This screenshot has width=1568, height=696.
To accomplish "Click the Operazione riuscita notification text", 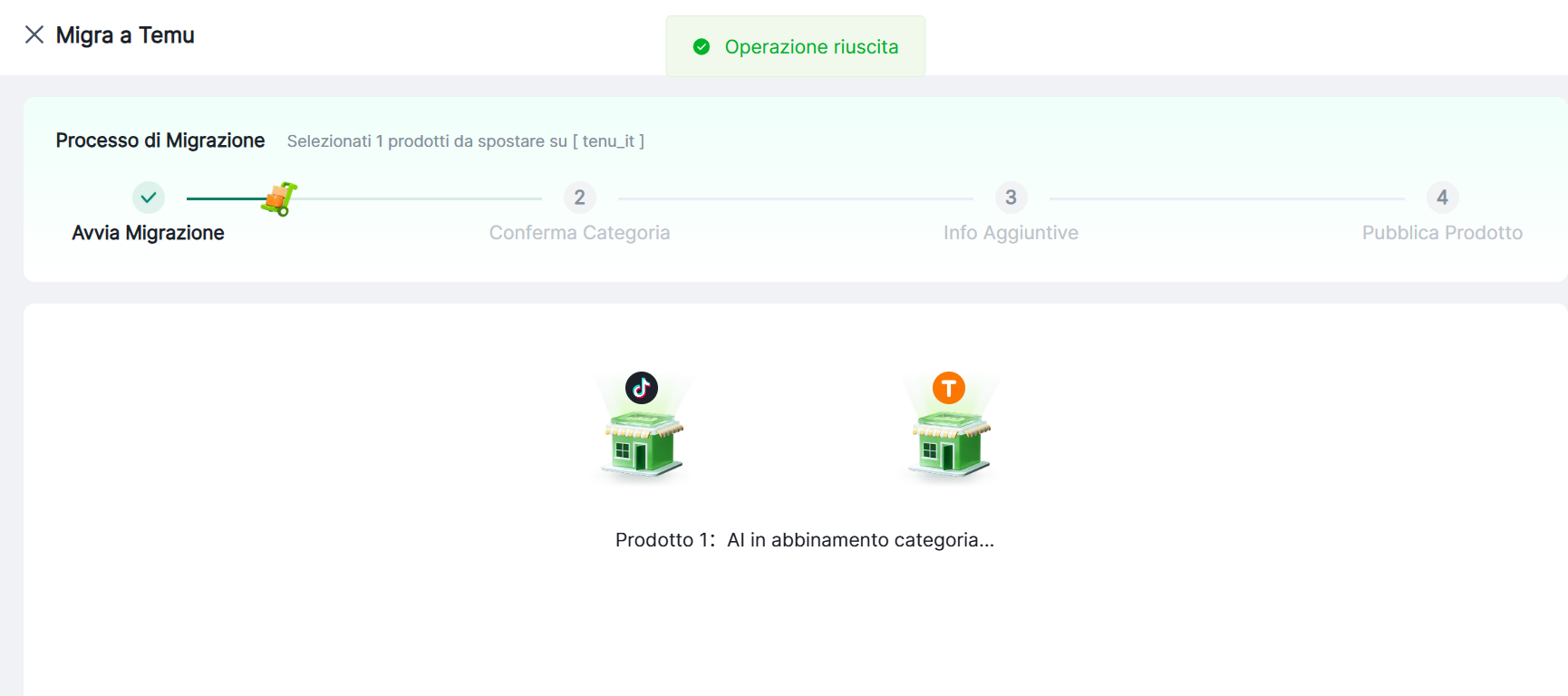I will point(811,47).
